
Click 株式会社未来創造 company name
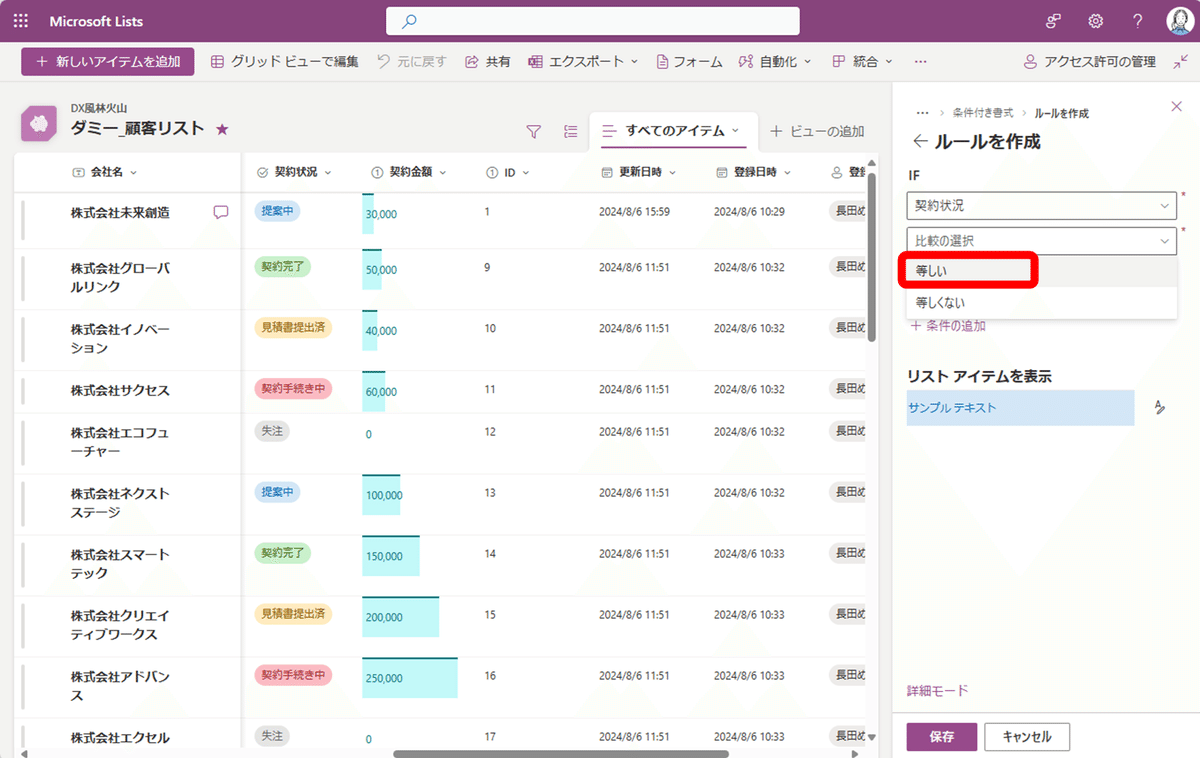120,212
